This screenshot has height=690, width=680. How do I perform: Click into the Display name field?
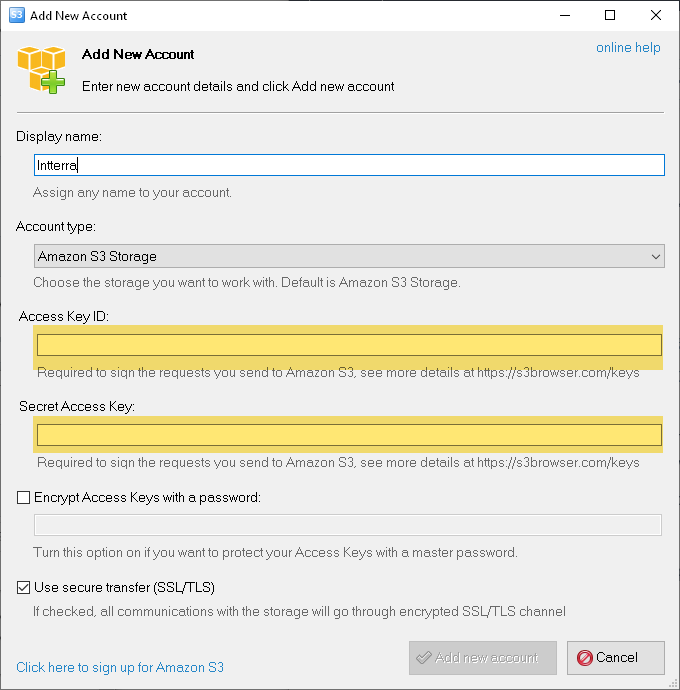(x=349, y=165)
